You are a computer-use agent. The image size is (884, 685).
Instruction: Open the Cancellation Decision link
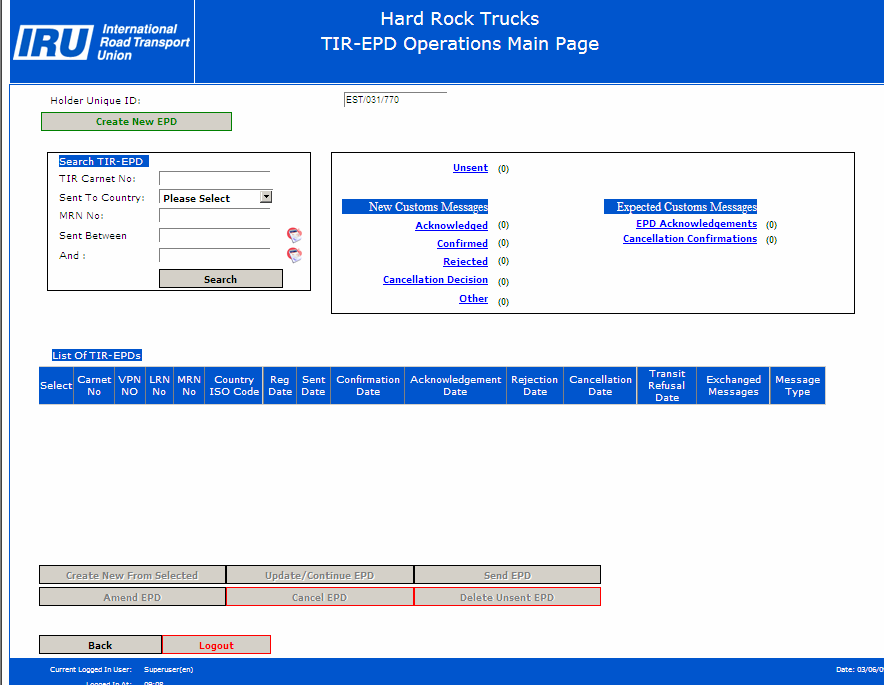pyautogui.click(x=435, y=280)
